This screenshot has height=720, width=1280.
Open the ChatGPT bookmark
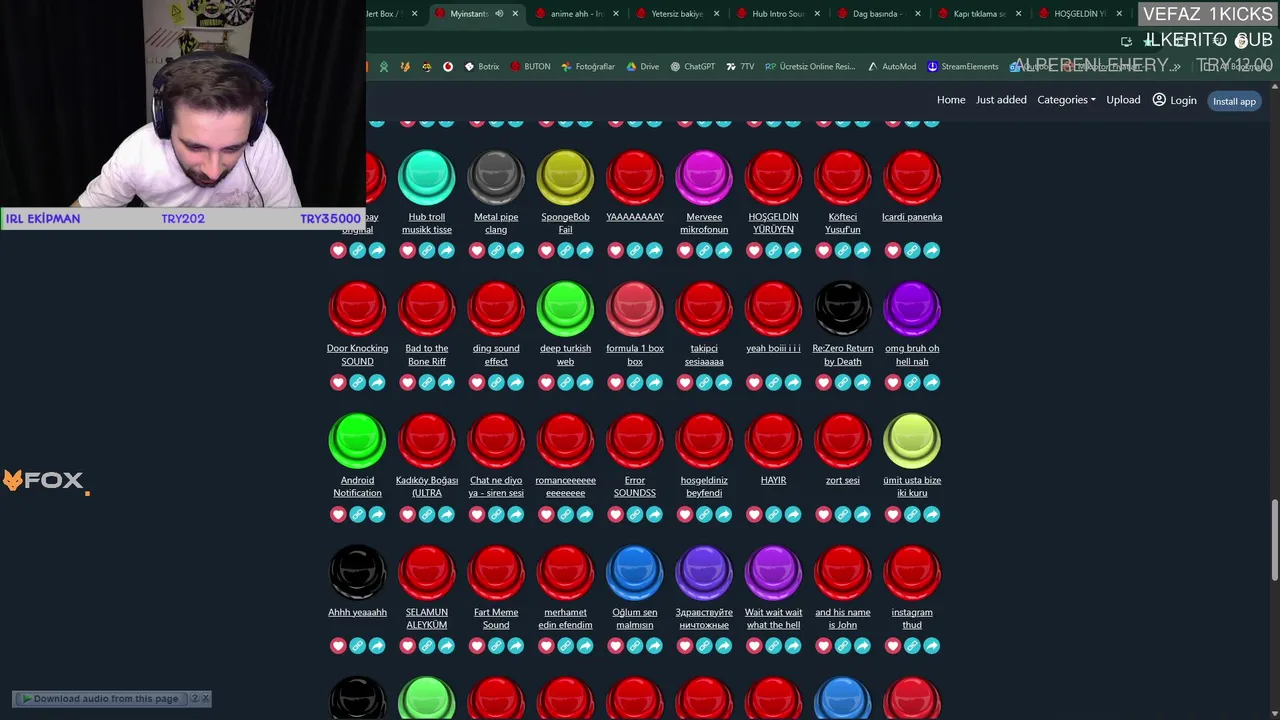[x=693, y=67]
